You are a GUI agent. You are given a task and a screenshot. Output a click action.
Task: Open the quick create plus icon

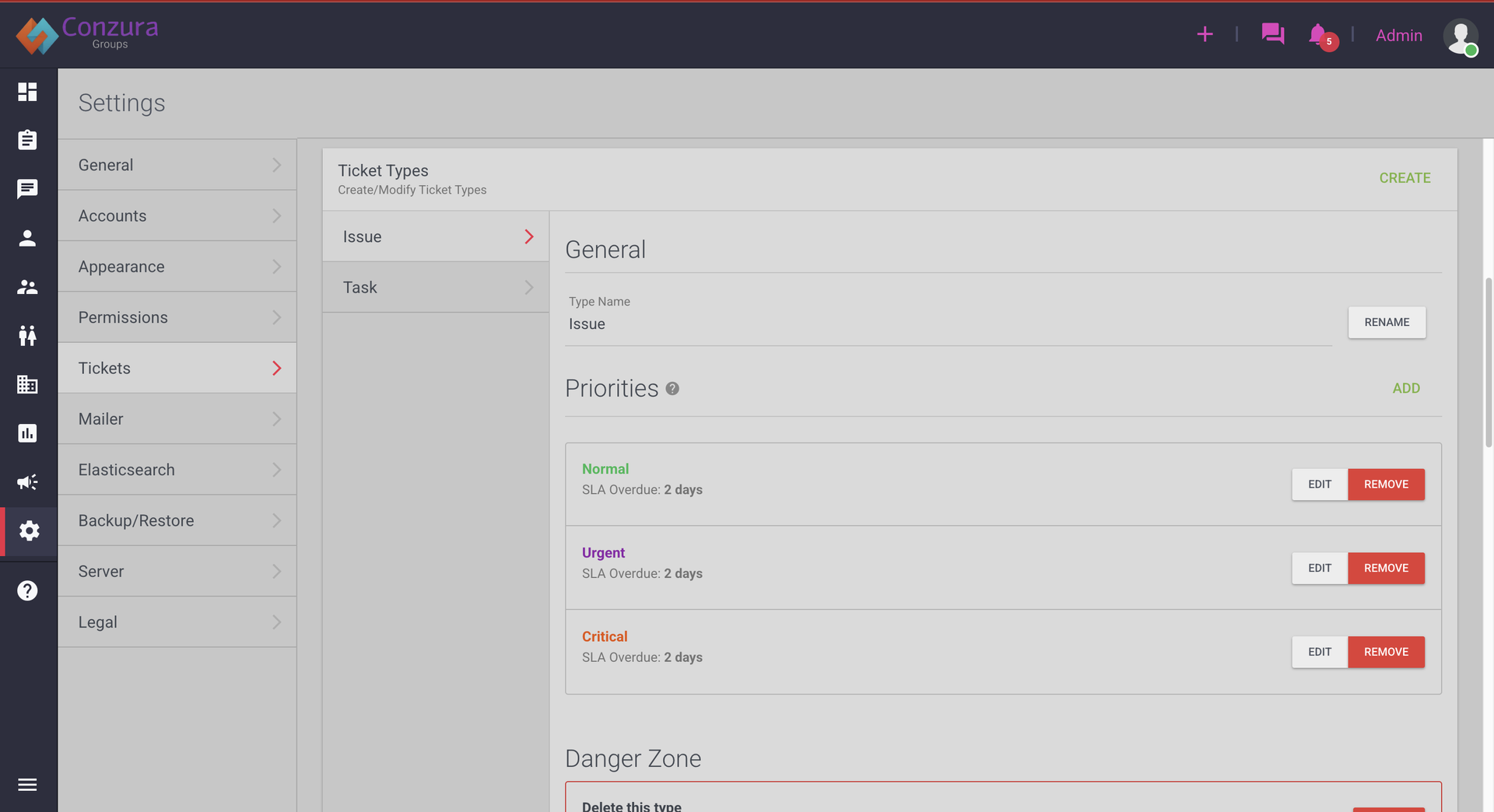pyautogui.click(x=1205, y=34)
